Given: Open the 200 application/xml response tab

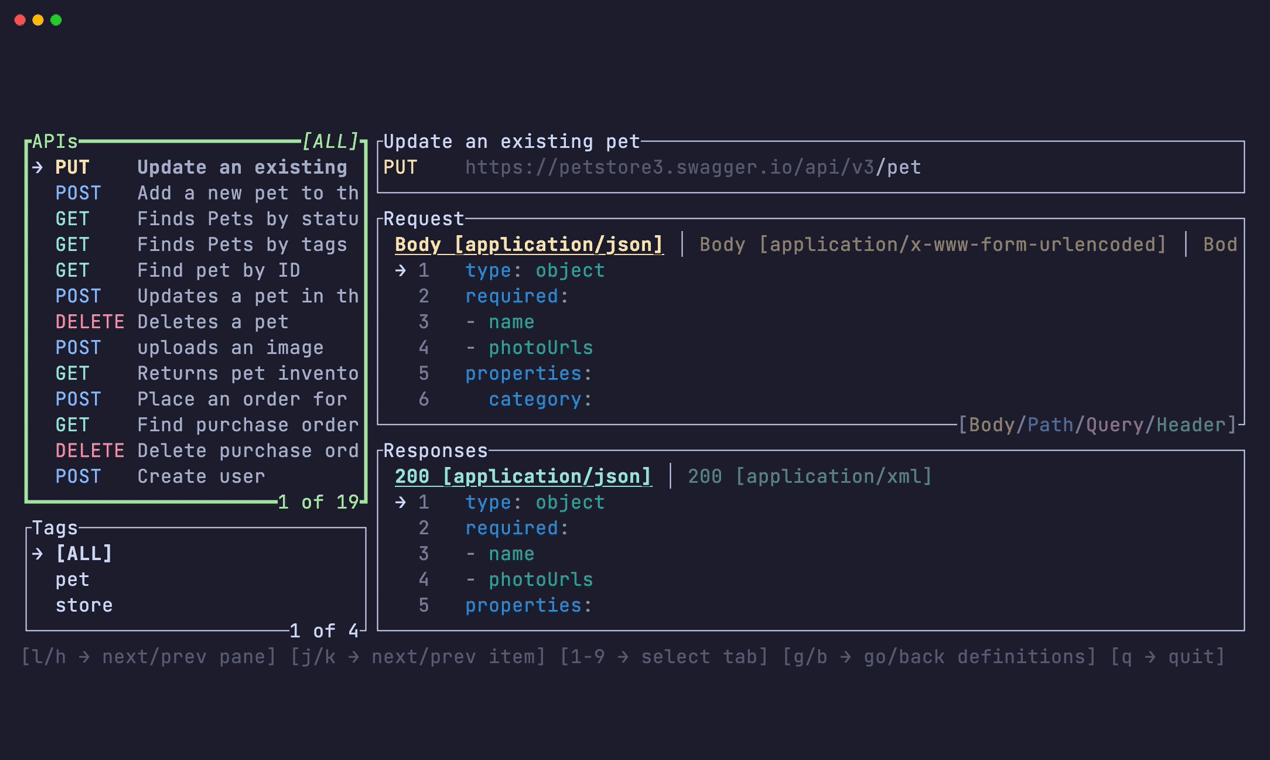Looking at the screenshot, I should pyautogui.click(x=811, y=476).
